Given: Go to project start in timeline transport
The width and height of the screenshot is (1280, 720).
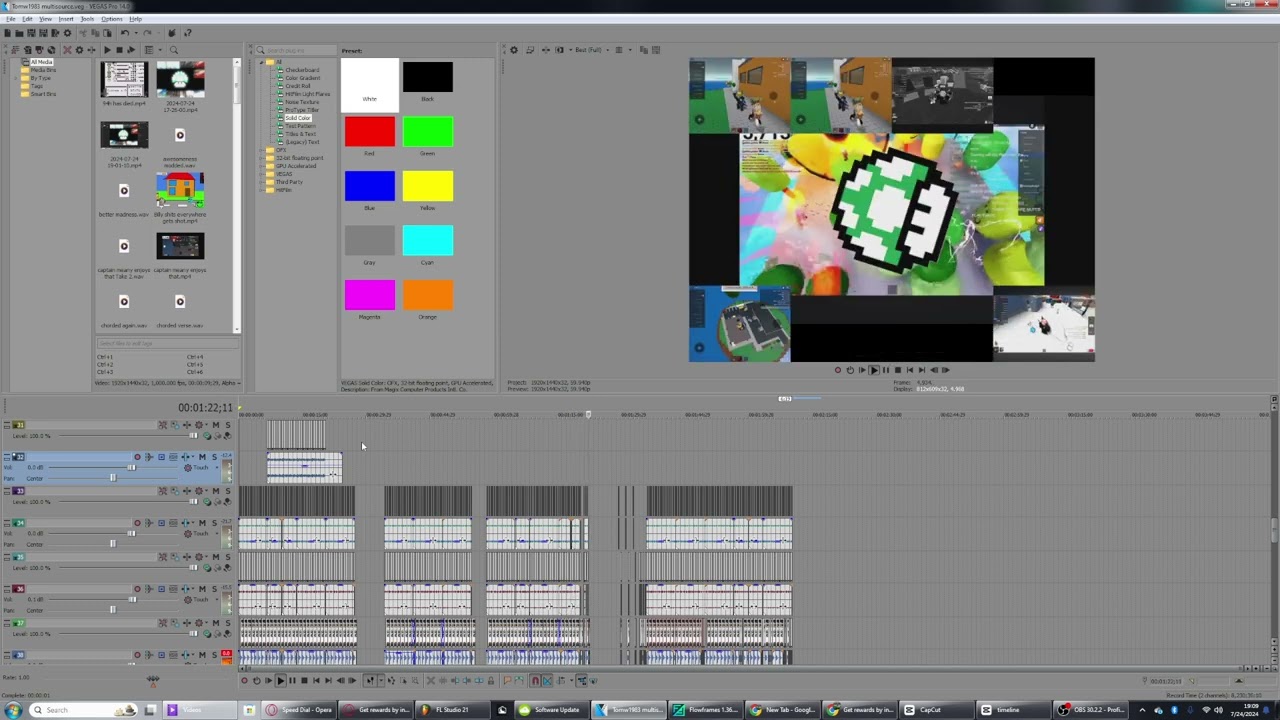Looking at the screenshot, I should pyautogui.click(x=316, y=681).
